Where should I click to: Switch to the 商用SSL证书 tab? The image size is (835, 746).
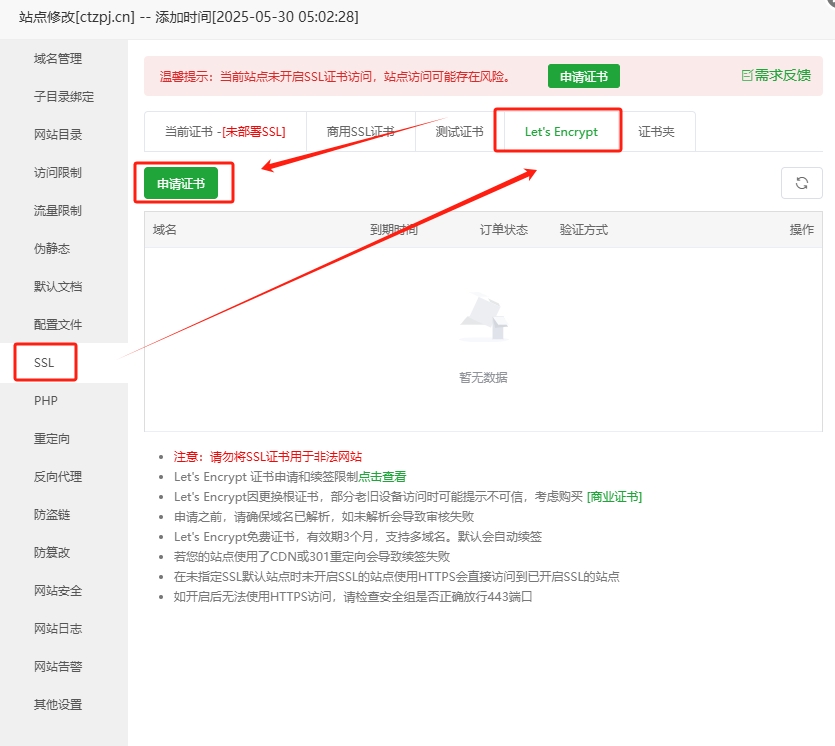[360, 132]
